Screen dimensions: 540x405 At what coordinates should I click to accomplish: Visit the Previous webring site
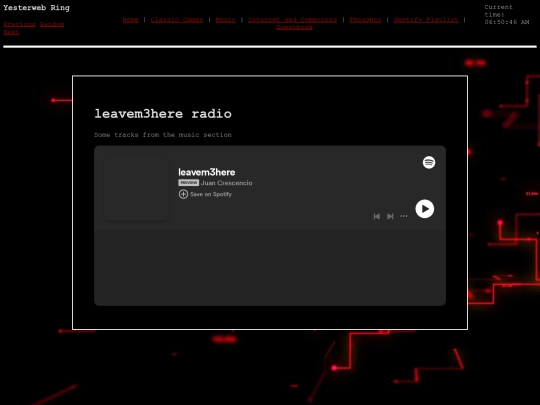pyautogui.click(x=20, y=24)
